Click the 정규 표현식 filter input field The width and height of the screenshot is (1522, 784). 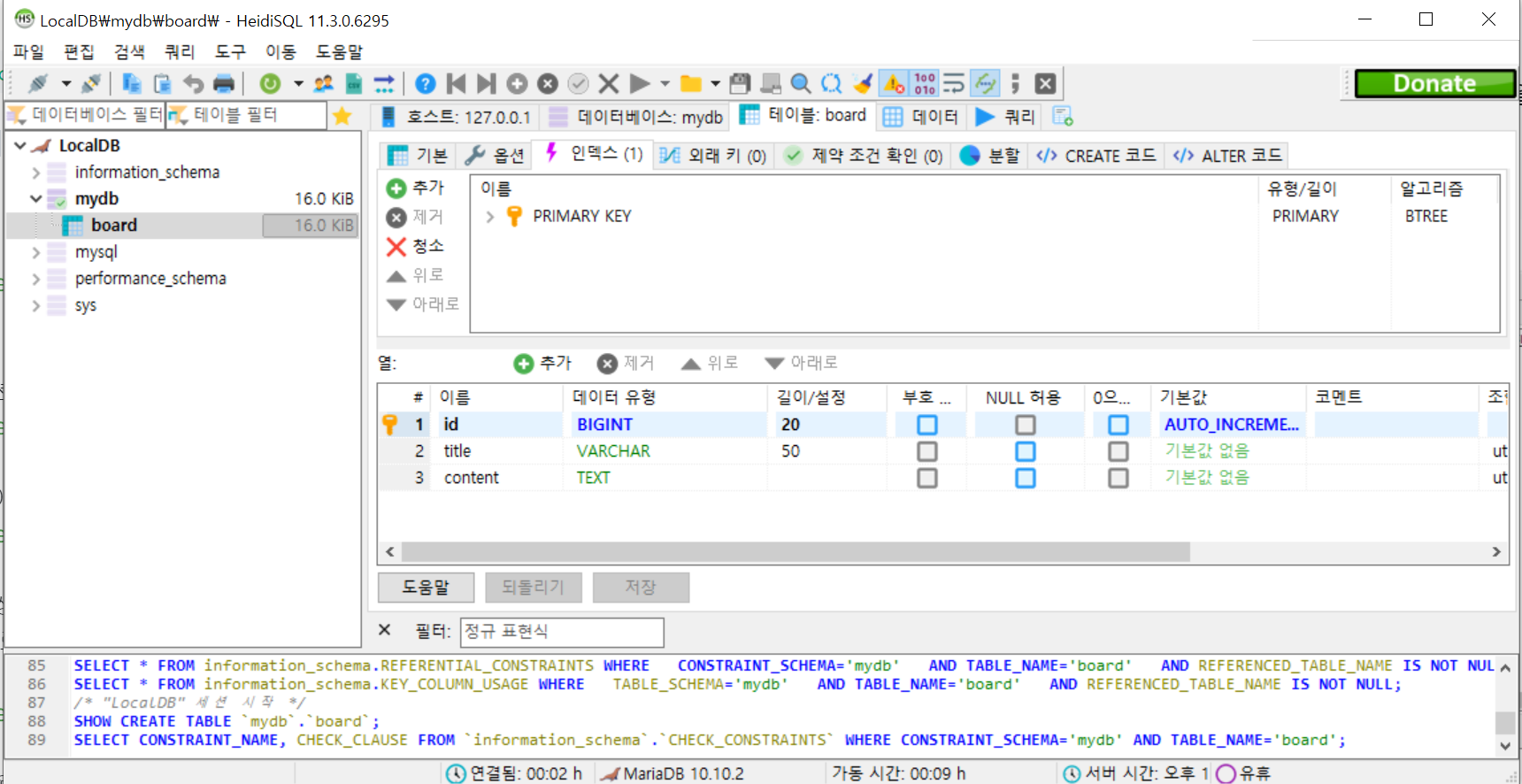pos(562,632)
